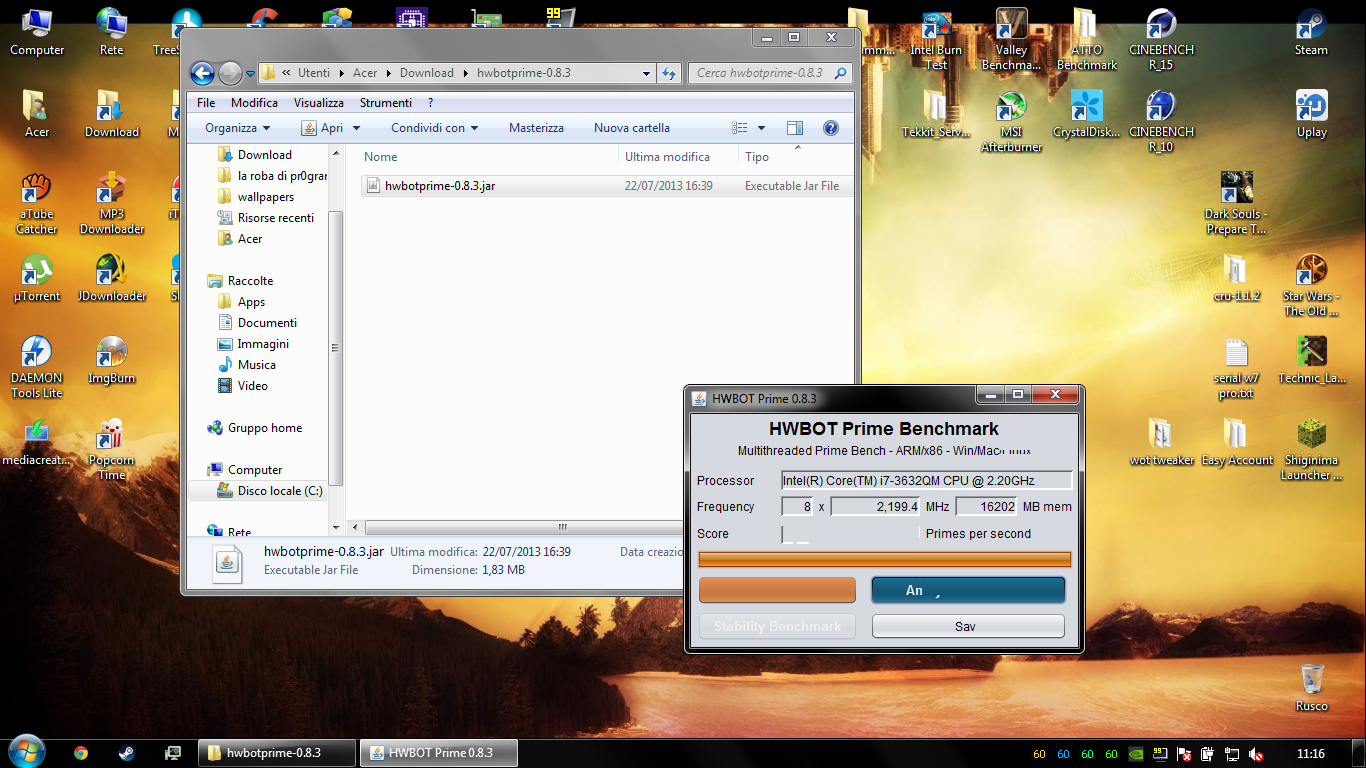Click the muted volume tray icon
The width and height of the screenshot is (1366, 768).
1256,754
